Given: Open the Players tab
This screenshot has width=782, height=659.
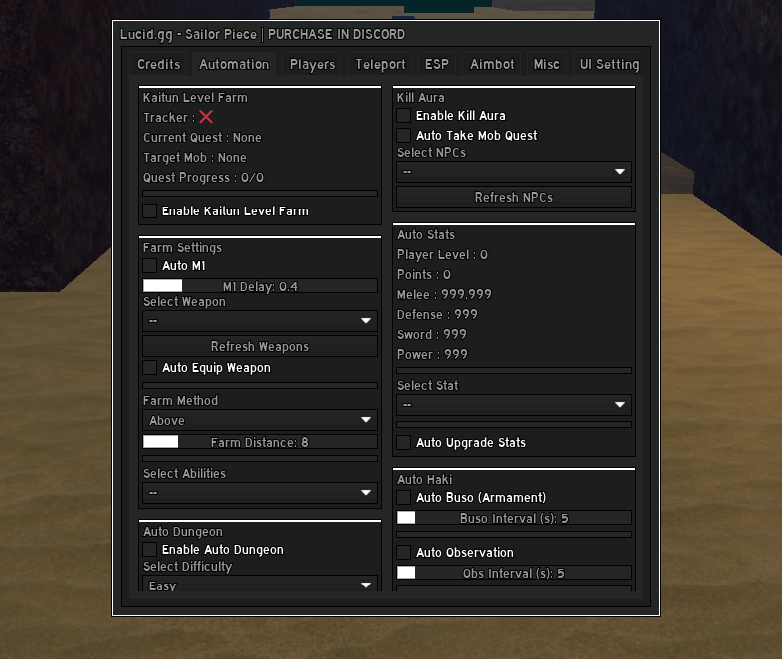Looking at the screenshot, I should tap(312, 64).
